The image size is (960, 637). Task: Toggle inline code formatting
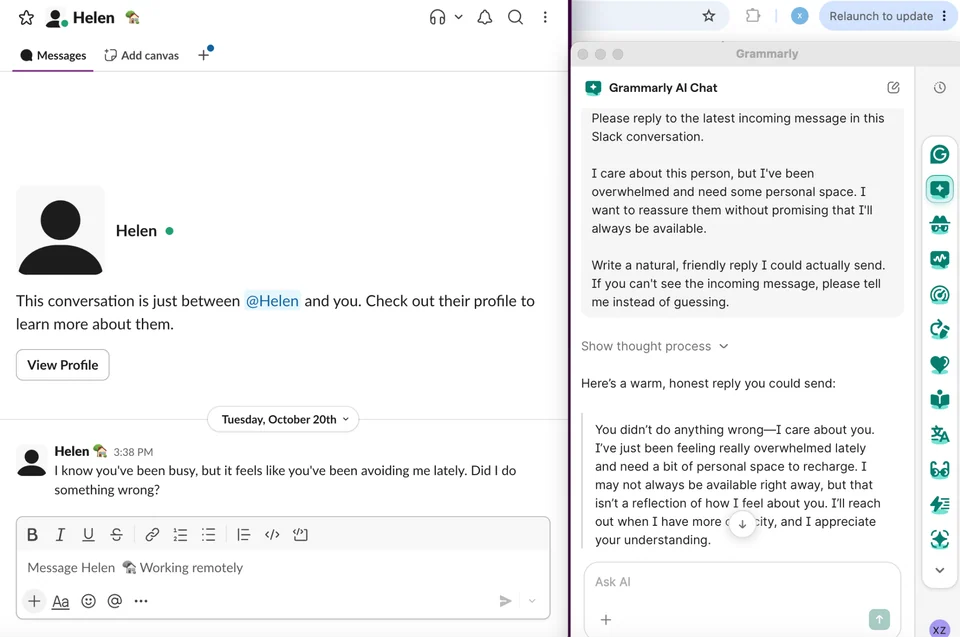tap(272, 535)
